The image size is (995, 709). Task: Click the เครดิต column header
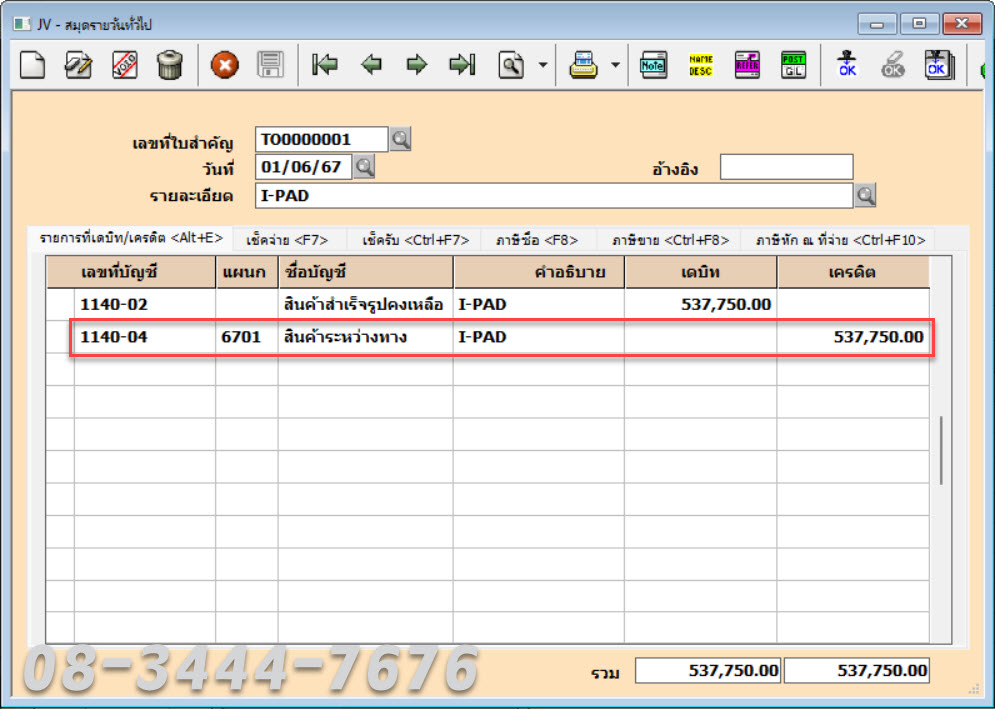click(853, 272)
